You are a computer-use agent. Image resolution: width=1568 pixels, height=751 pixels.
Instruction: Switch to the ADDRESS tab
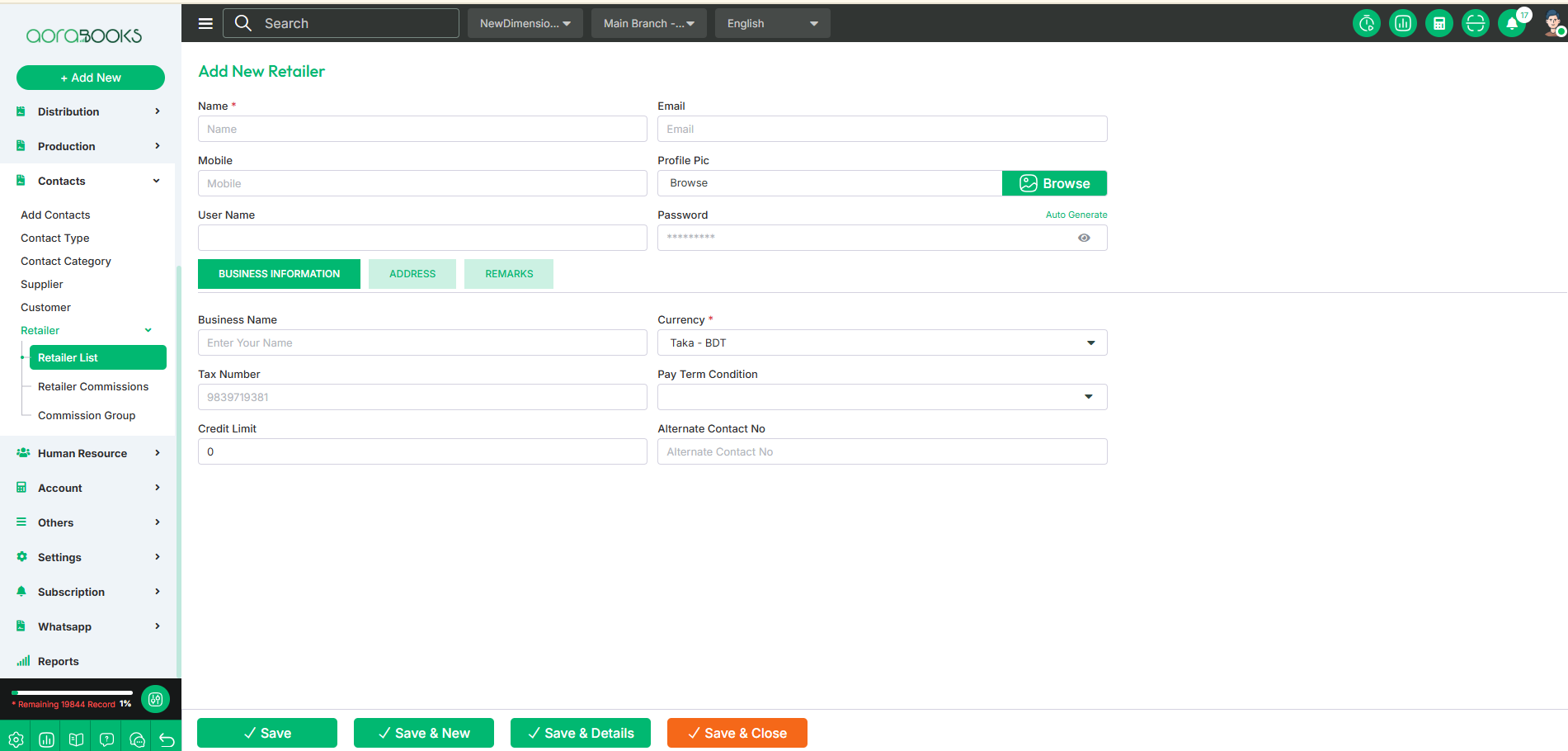point(412,274)
